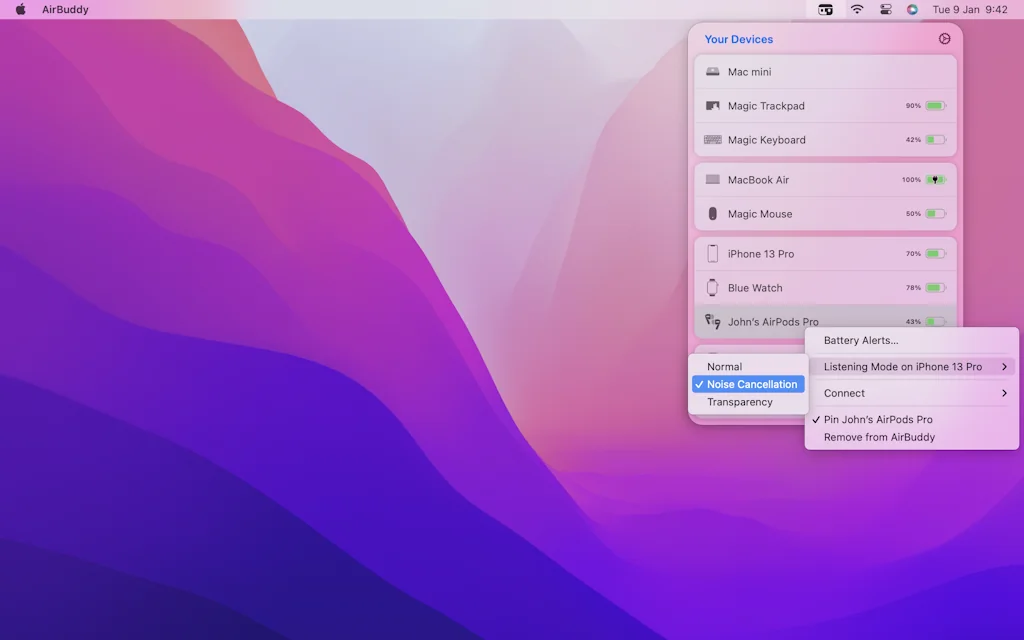Click the iPhone 13 Pro icon

point(712,254)
